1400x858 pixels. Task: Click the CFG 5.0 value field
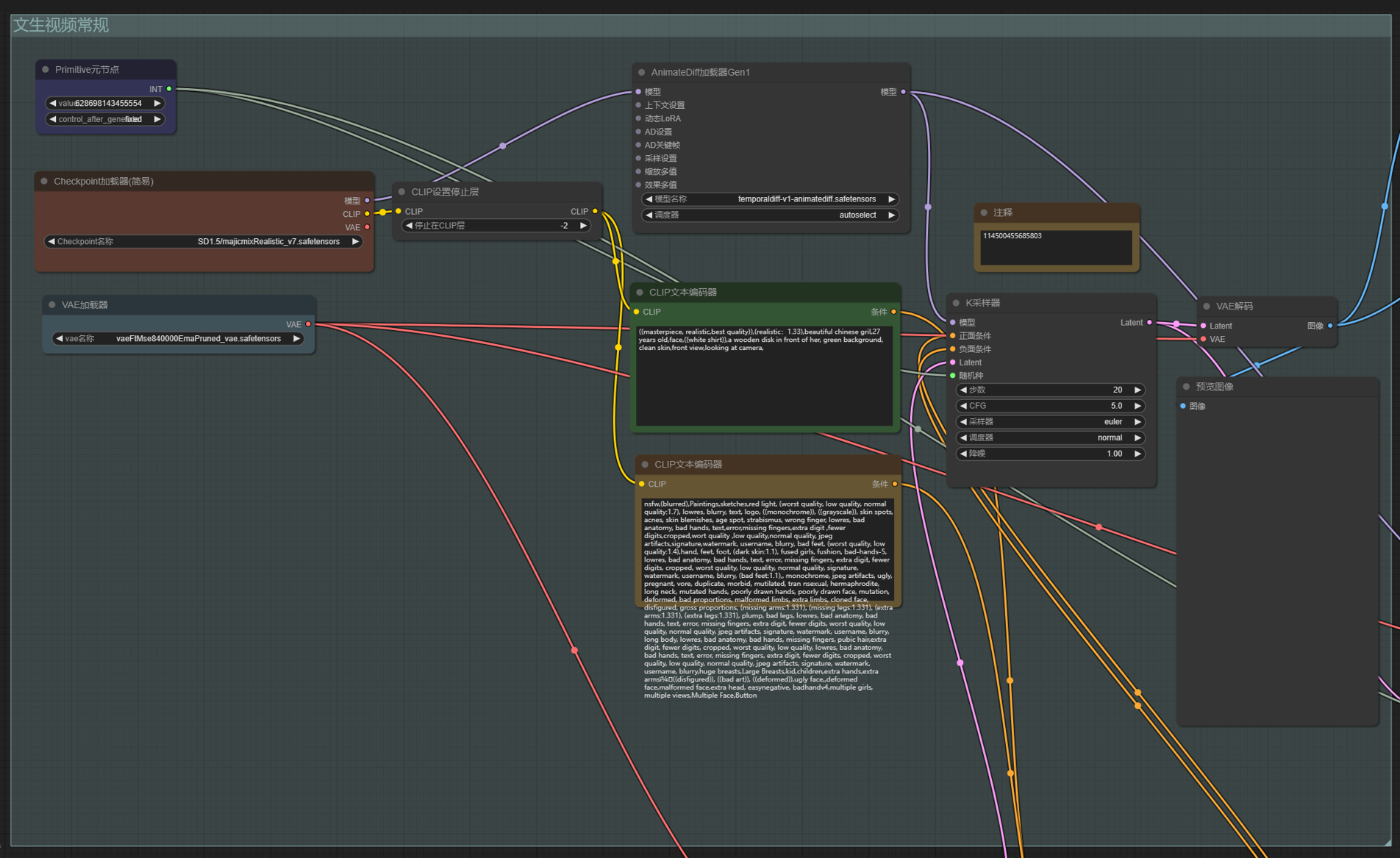[x=1050, y=406]
